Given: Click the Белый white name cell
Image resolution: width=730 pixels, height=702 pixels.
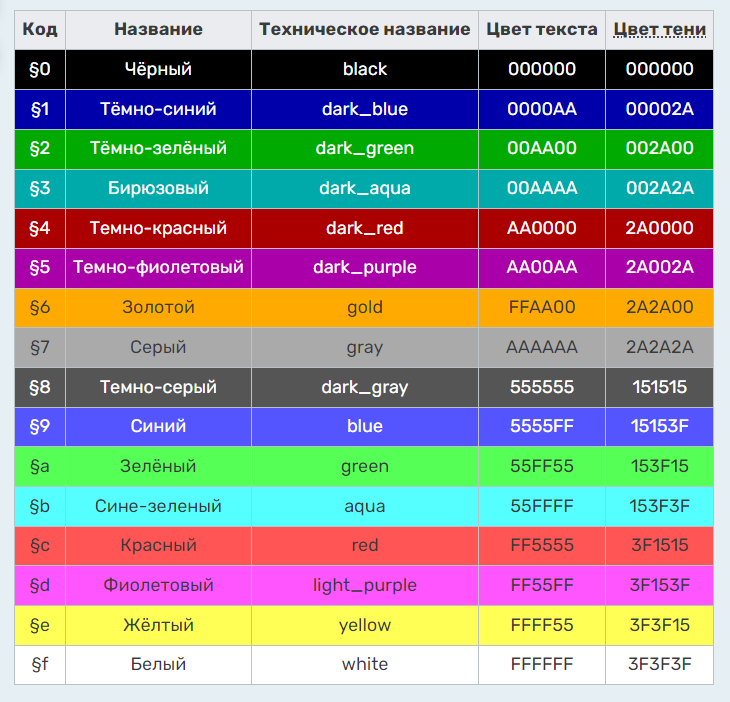Looking at the screenshot, I should 158,665.
